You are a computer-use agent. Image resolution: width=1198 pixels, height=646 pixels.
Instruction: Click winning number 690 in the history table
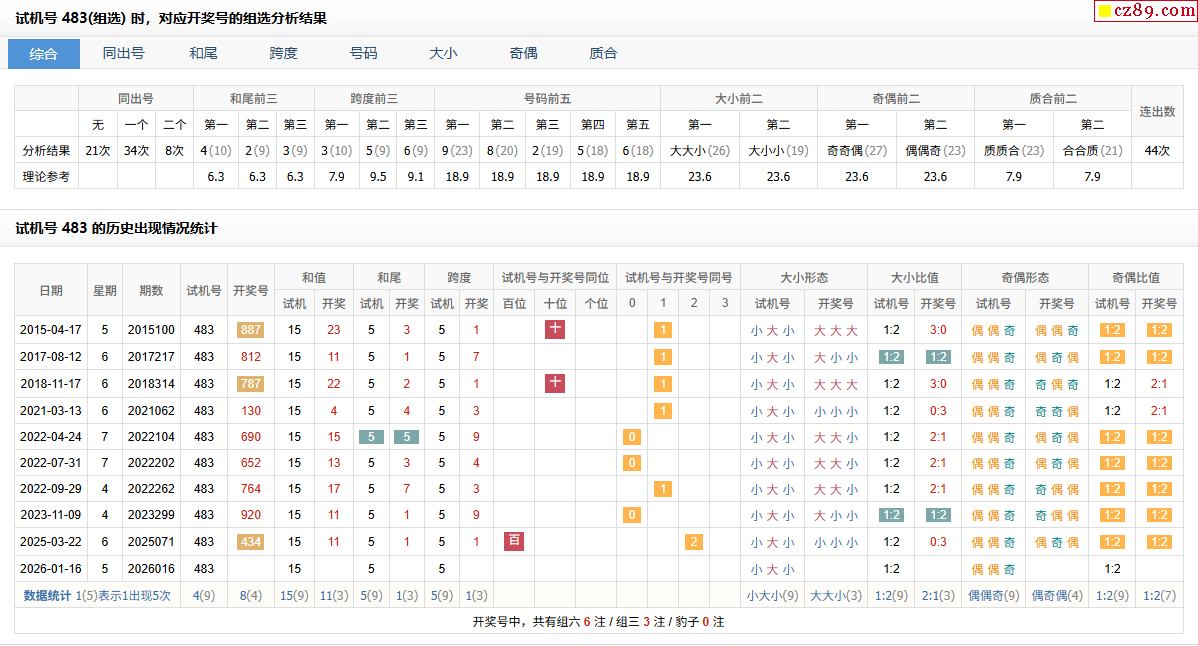pos(250,437)
